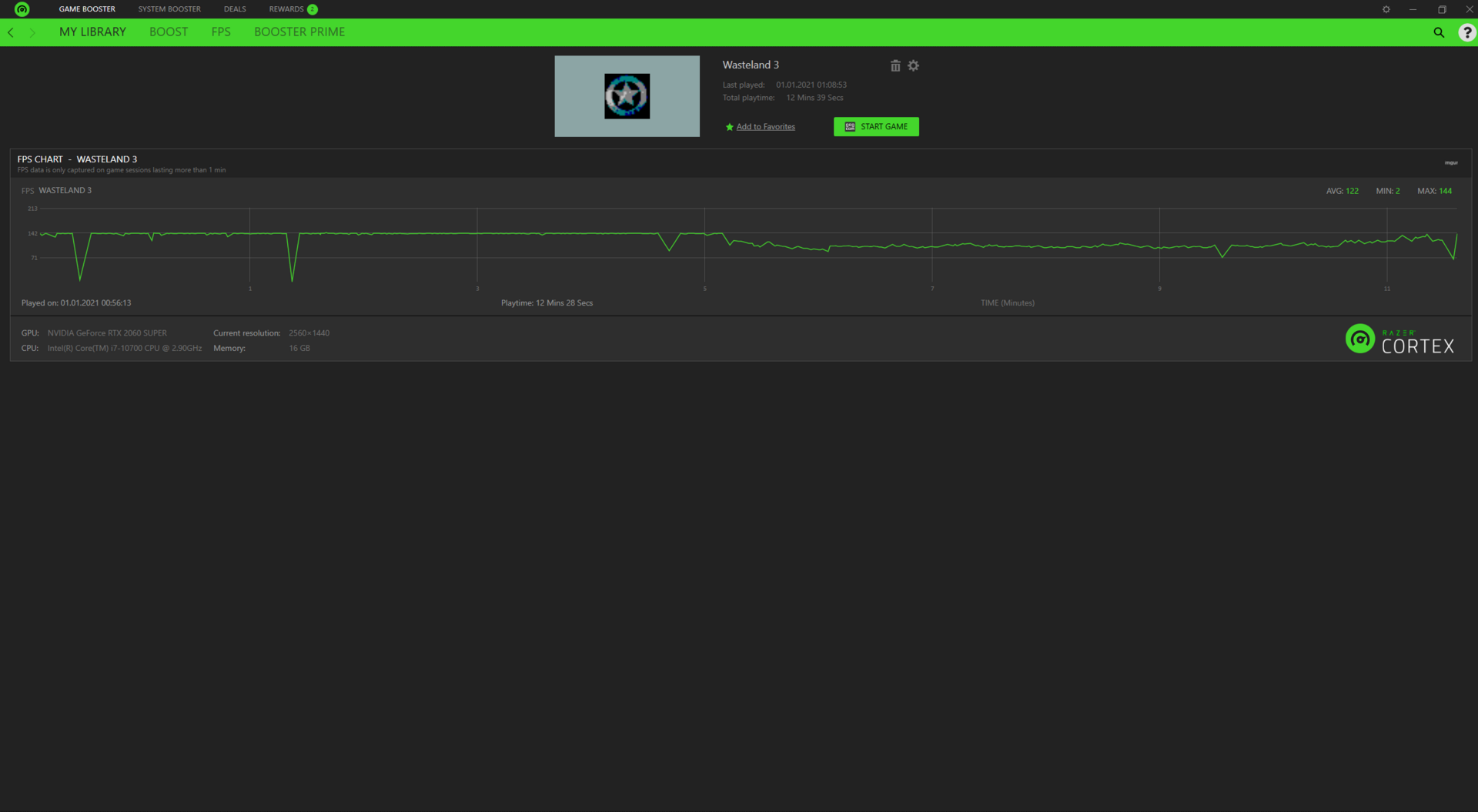Screen dimensions: 1478x812
Task: Click the Wasteland 3 game thumbnail
Action: 627,96
